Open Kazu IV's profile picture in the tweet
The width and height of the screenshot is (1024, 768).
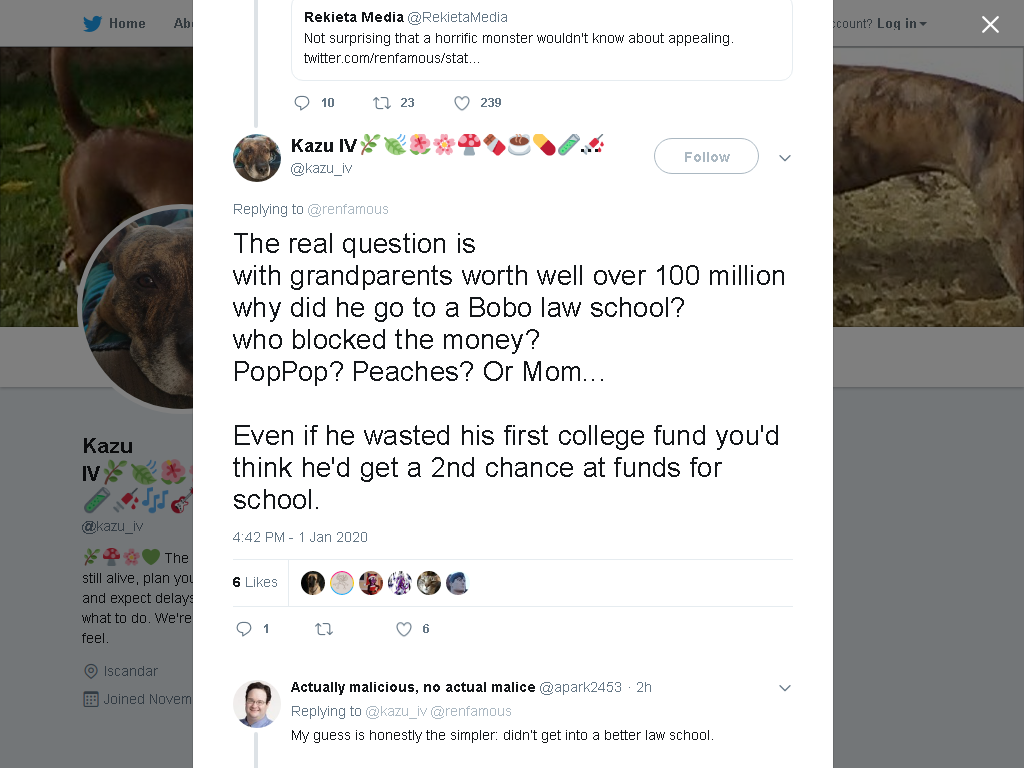pos(257,158)
